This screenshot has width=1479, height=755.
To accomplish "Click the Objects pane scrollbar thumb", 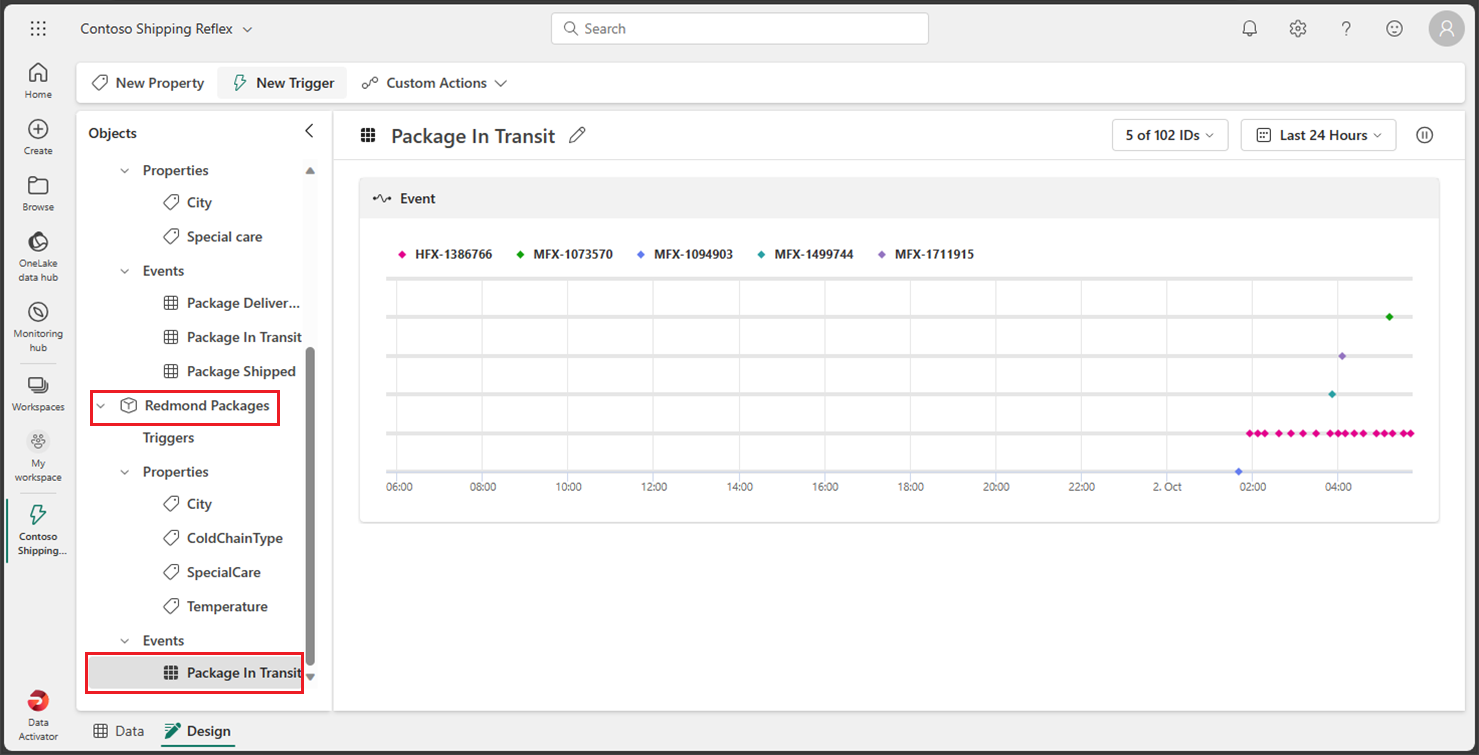I will (310, 506).
